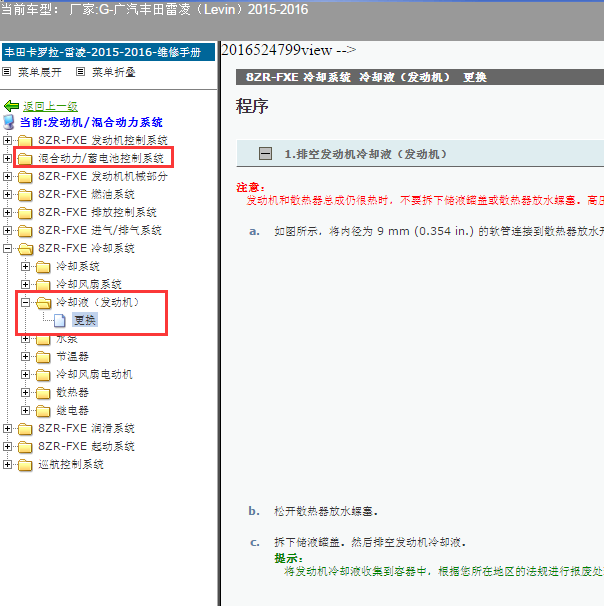Select 冷却风扇系统 label

(x=89, y=284)
